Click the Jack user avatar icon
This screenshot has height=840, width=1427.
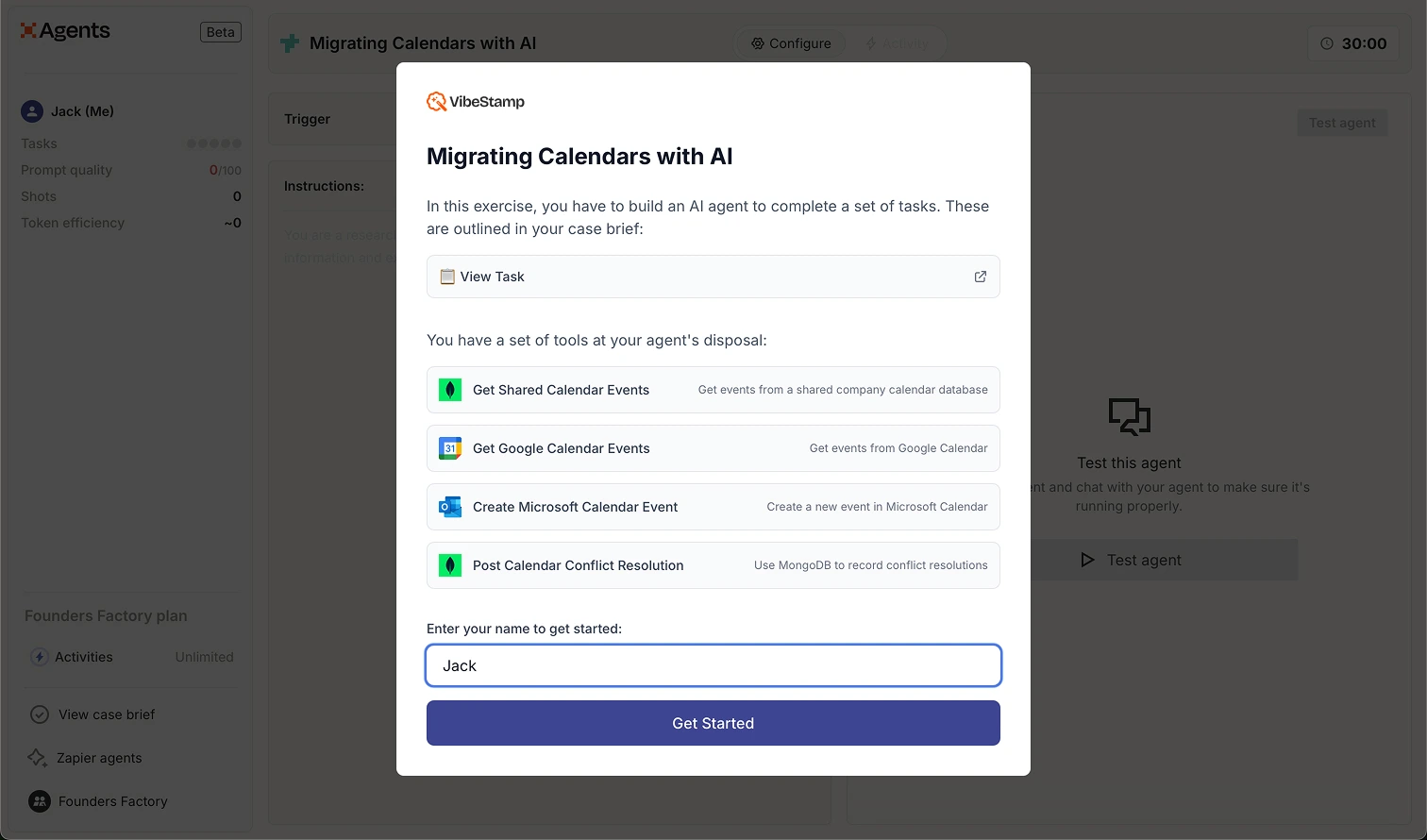click(32, 111)
